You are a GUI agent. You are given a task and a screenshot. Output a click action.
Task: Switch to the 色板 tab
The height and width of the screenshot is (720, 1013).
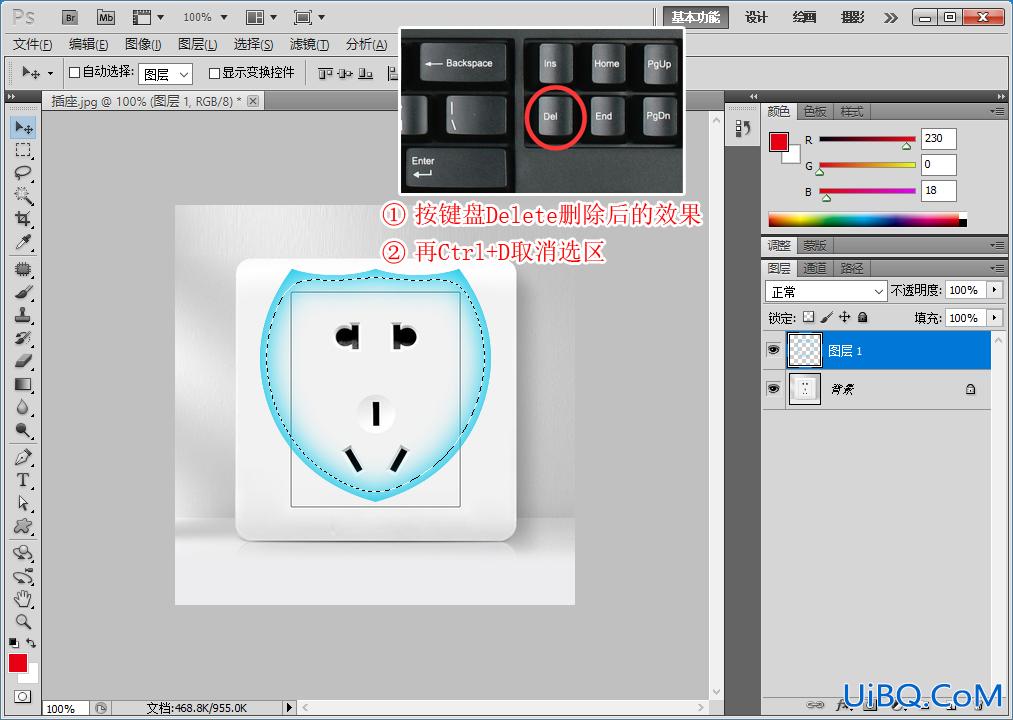coord(815,112)
